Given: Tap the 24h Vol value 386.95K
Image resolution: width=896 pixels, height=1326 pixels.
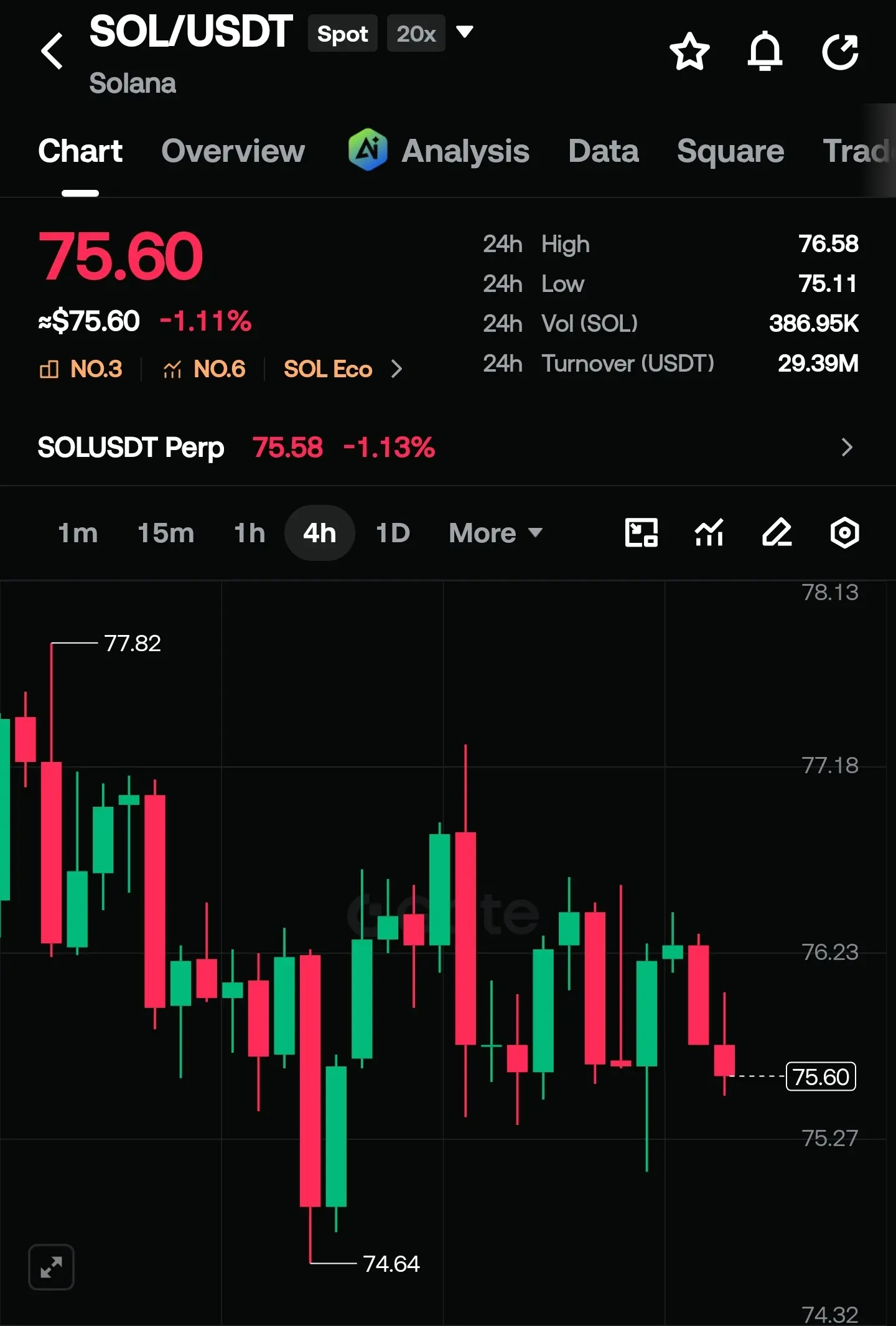Looking at the screenshot, I should tap(814, 323).
